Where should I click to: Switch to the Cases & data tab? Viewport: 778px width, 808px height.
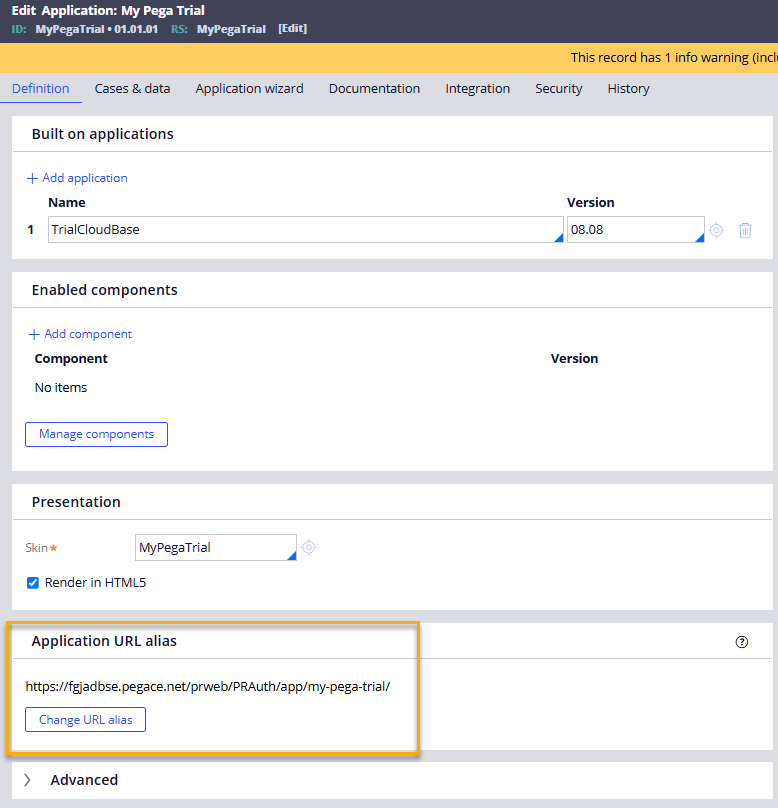pos(132,88)
